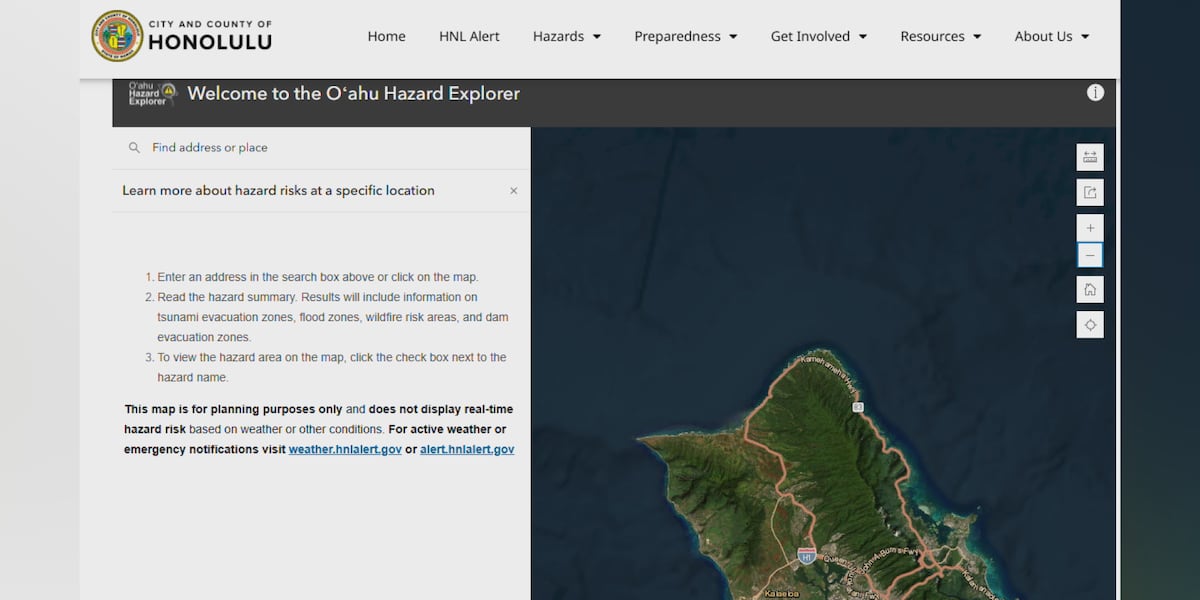Open the share map widget
Viewport: 1200px width, 600px height.
click(x=1090, y=192)
